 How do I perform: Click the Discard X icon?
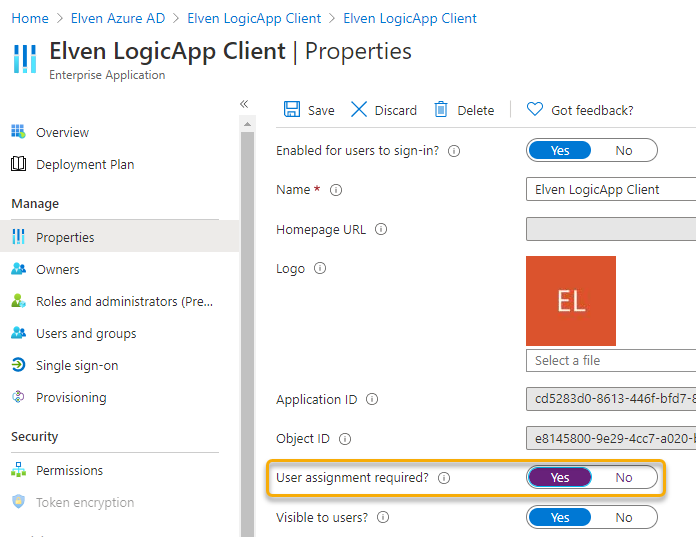(359, 109)
